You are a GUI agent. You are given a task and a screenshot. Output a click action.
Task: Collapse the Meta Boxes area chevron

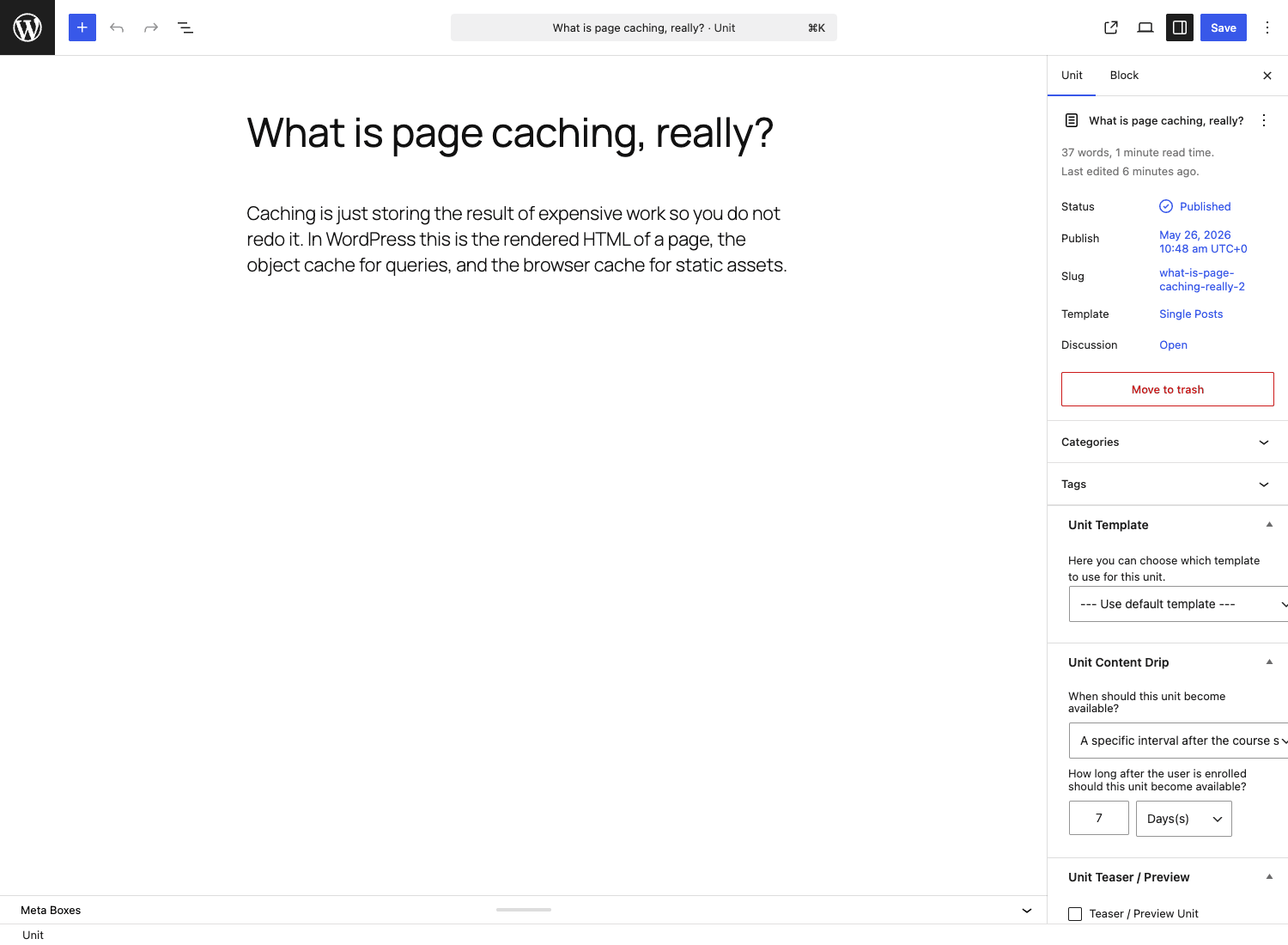pyautogui.click(x=1027, y=911)
